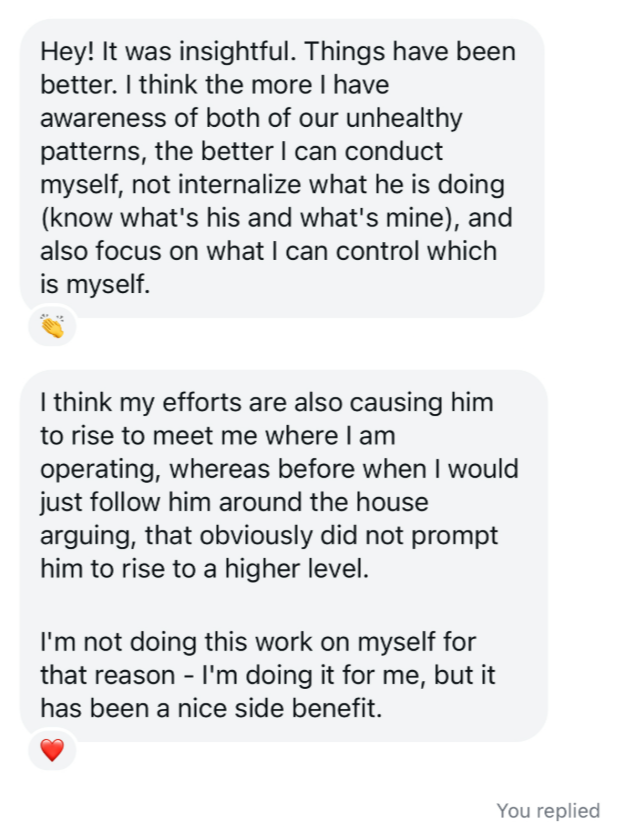Click the "You replied" label
The width and height of the screenshot is (617, 836).
548,811
